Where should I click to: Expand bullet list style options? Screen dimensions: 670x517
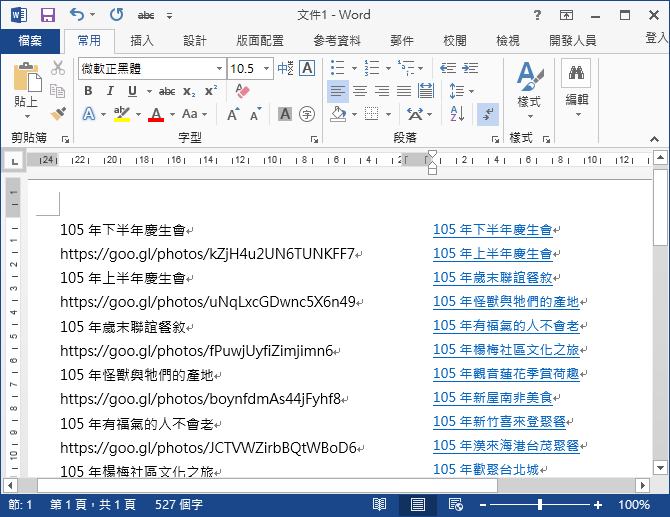[x=354, y=68]
